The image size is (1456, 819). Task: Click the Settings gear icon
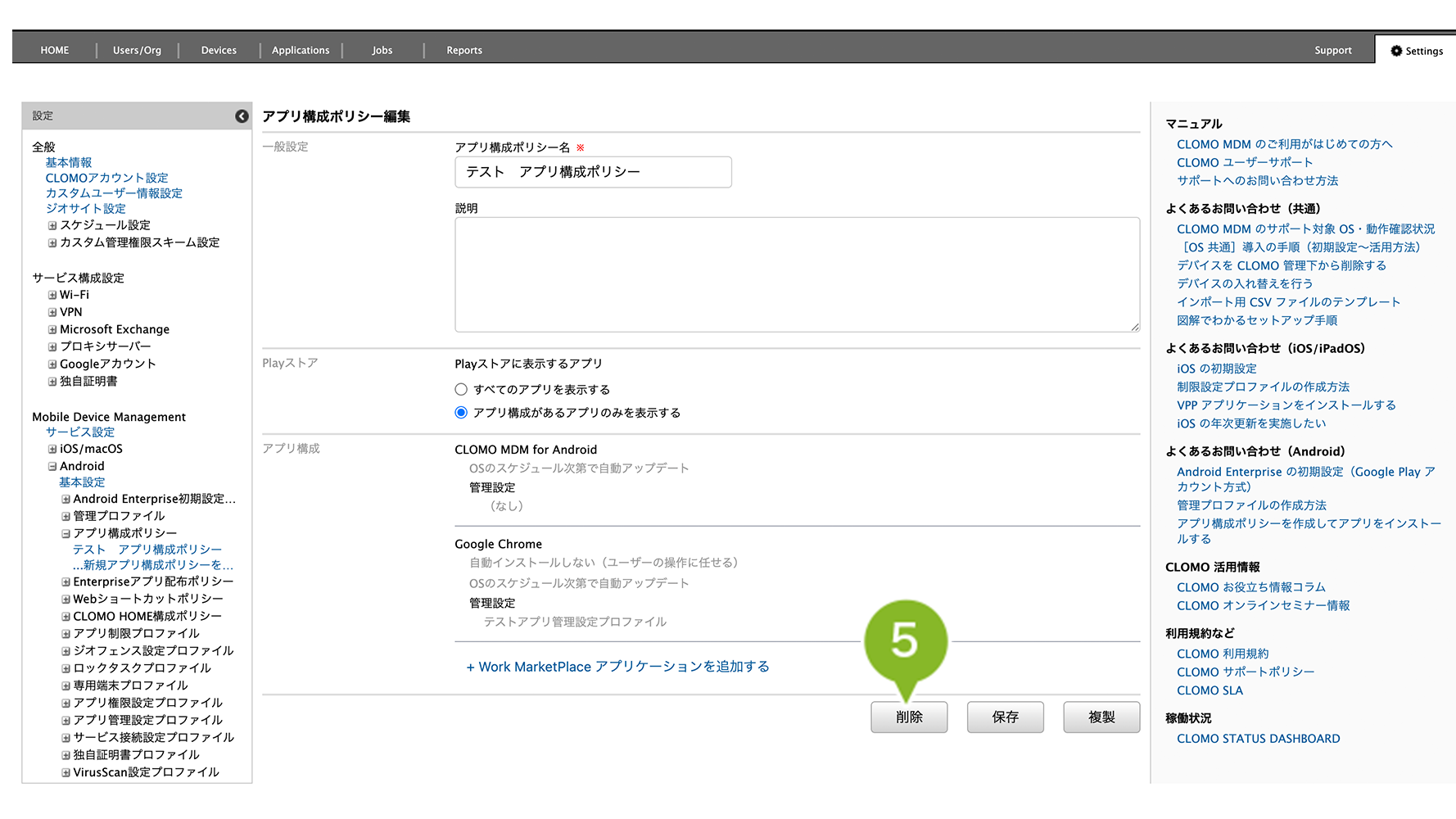tap(1396, 51)
